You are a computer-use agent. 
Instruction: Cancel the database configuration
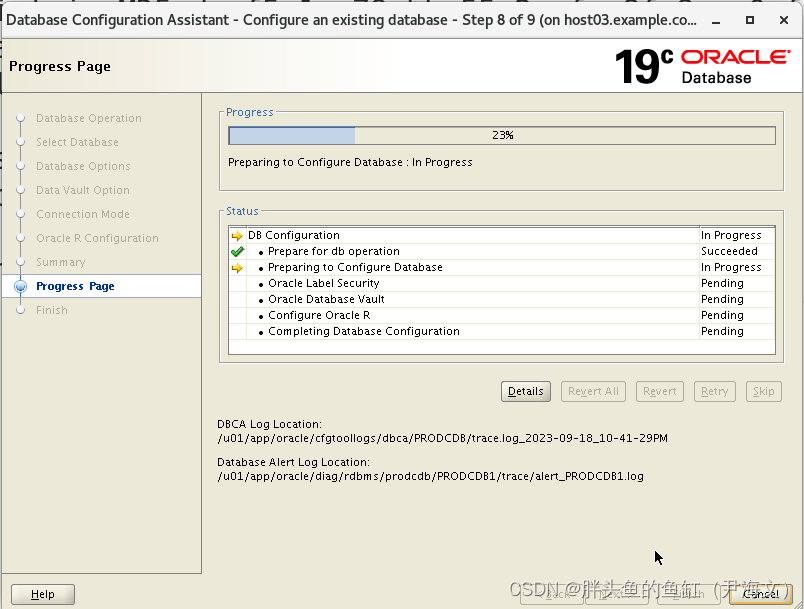point(760,594)
